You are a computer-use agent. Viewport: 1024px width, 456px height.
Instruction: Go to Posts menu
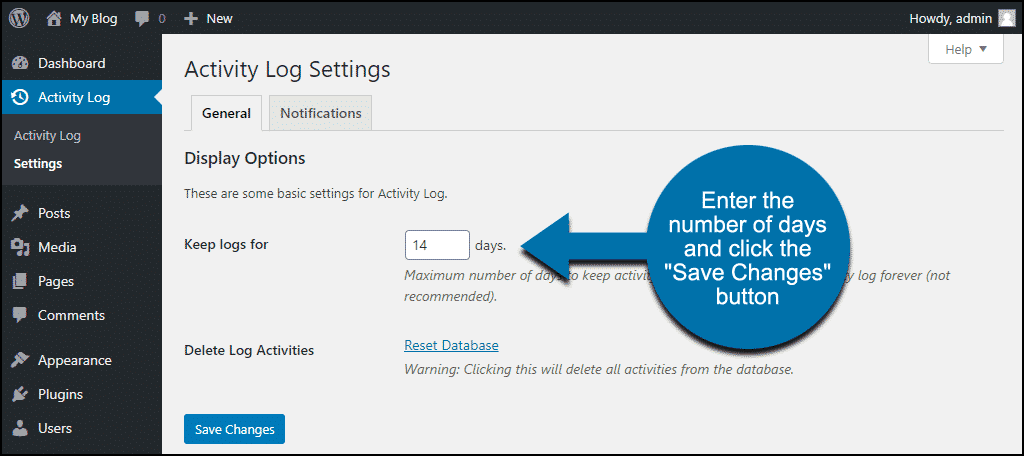pos(81,213)
